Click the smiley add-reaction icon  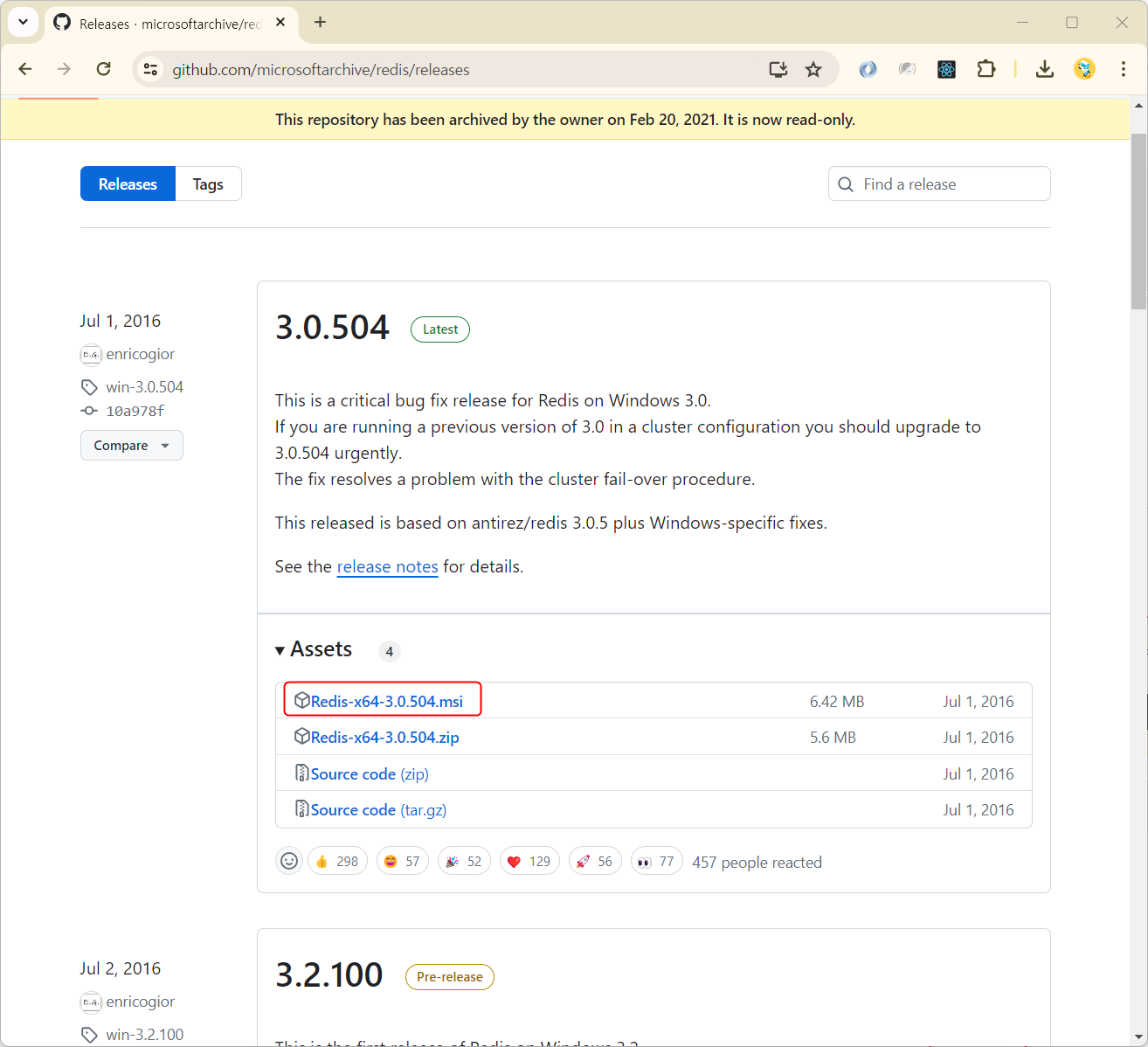(289, 861)
